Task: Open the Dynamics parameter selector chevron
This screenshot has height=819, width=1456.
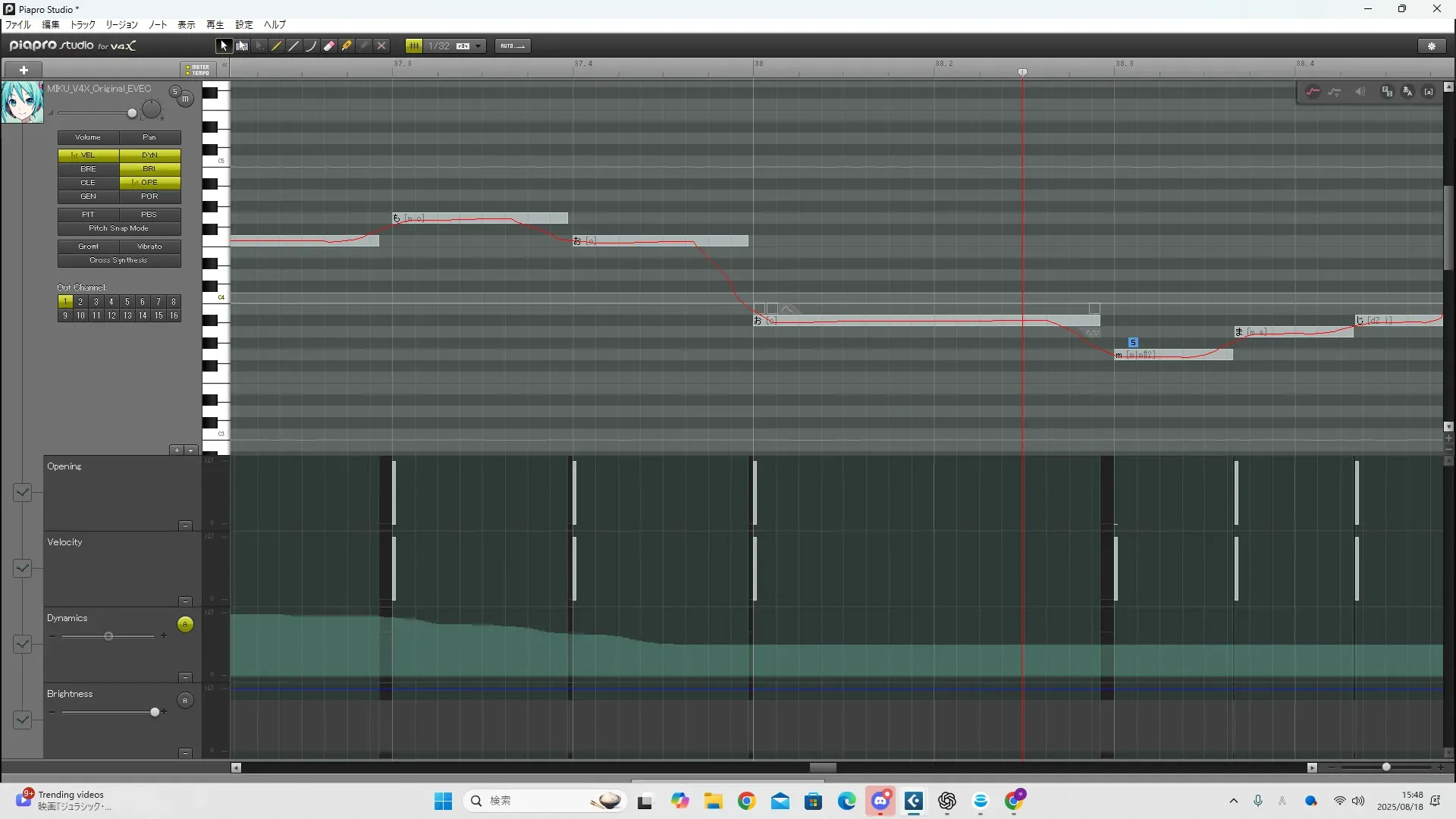Action: coord(22,645)
